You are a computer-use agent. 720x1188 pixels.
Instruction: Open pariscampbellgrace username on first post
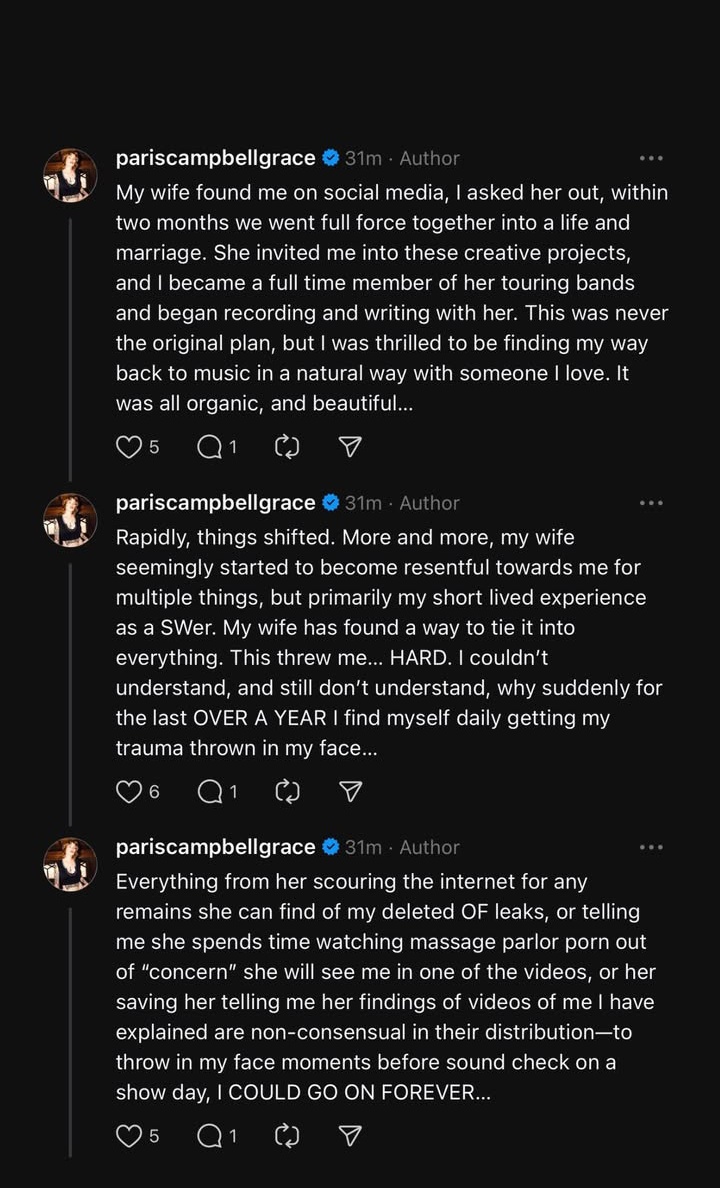pyautogui.click(x=215, y=158)
